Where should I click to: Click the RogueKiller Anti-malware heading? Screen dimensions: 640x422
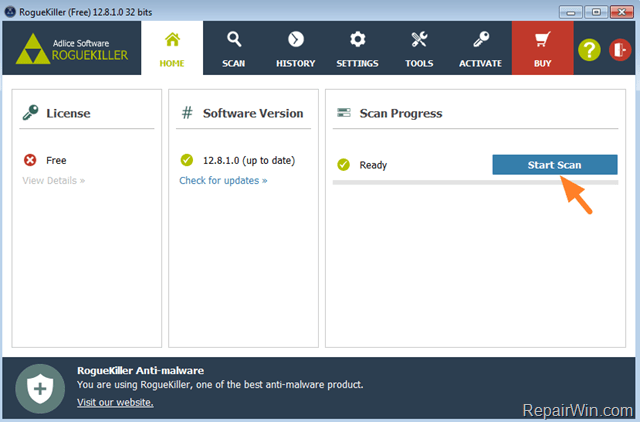coord(140,371)
